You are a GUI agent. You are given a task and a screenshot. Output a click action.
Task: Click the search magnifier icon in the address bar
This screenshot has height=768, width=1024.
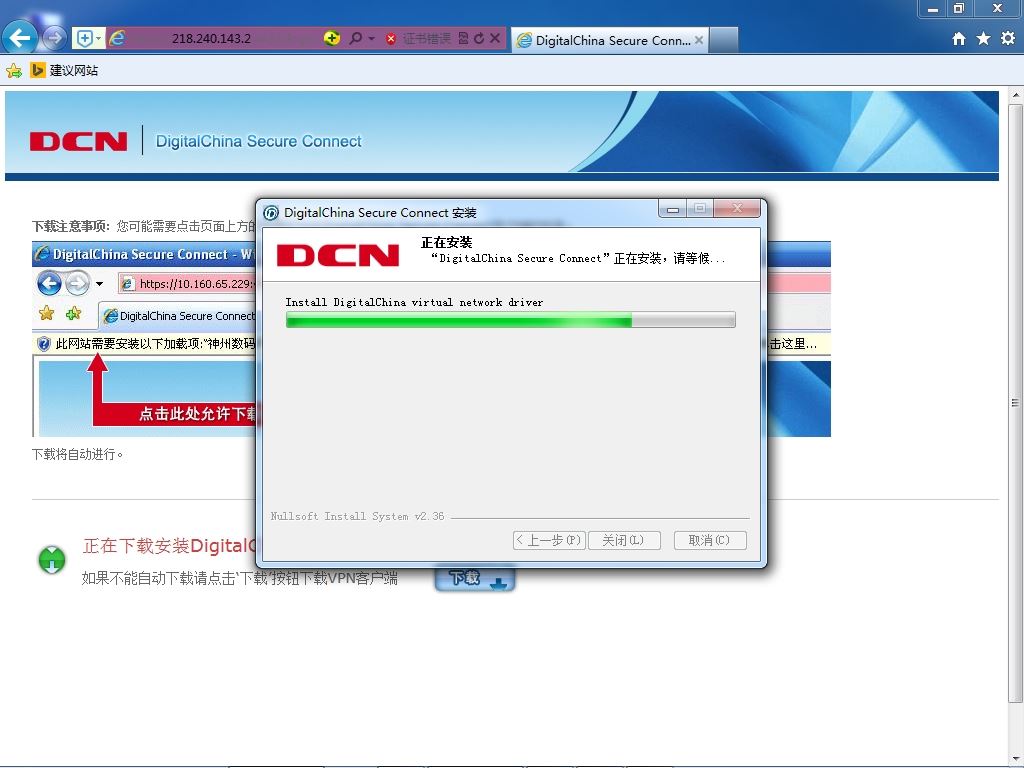pos(355,39)
